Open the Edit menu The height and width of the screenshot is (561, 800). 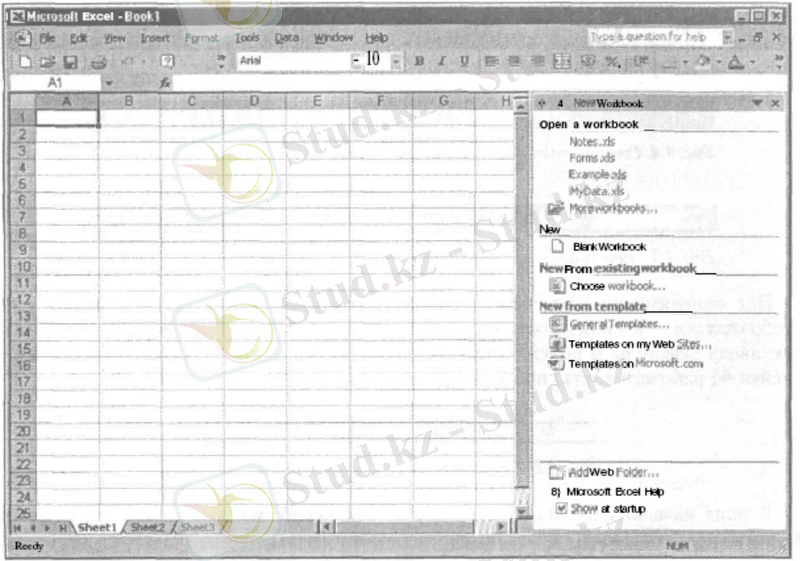[79, 38]
